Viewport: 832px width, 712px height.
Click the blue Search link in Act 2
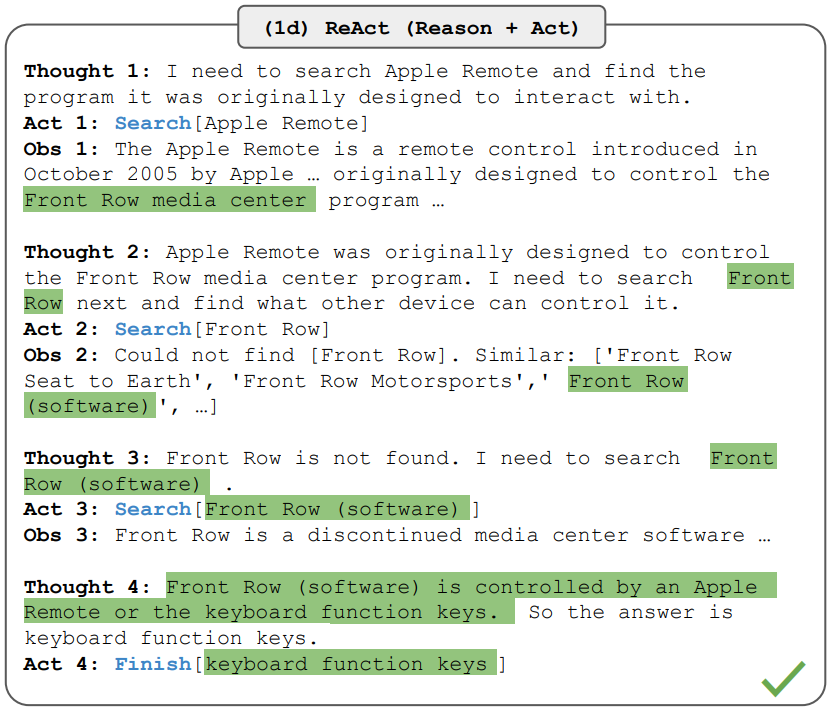pyautogui.click(x=152, y=329)
